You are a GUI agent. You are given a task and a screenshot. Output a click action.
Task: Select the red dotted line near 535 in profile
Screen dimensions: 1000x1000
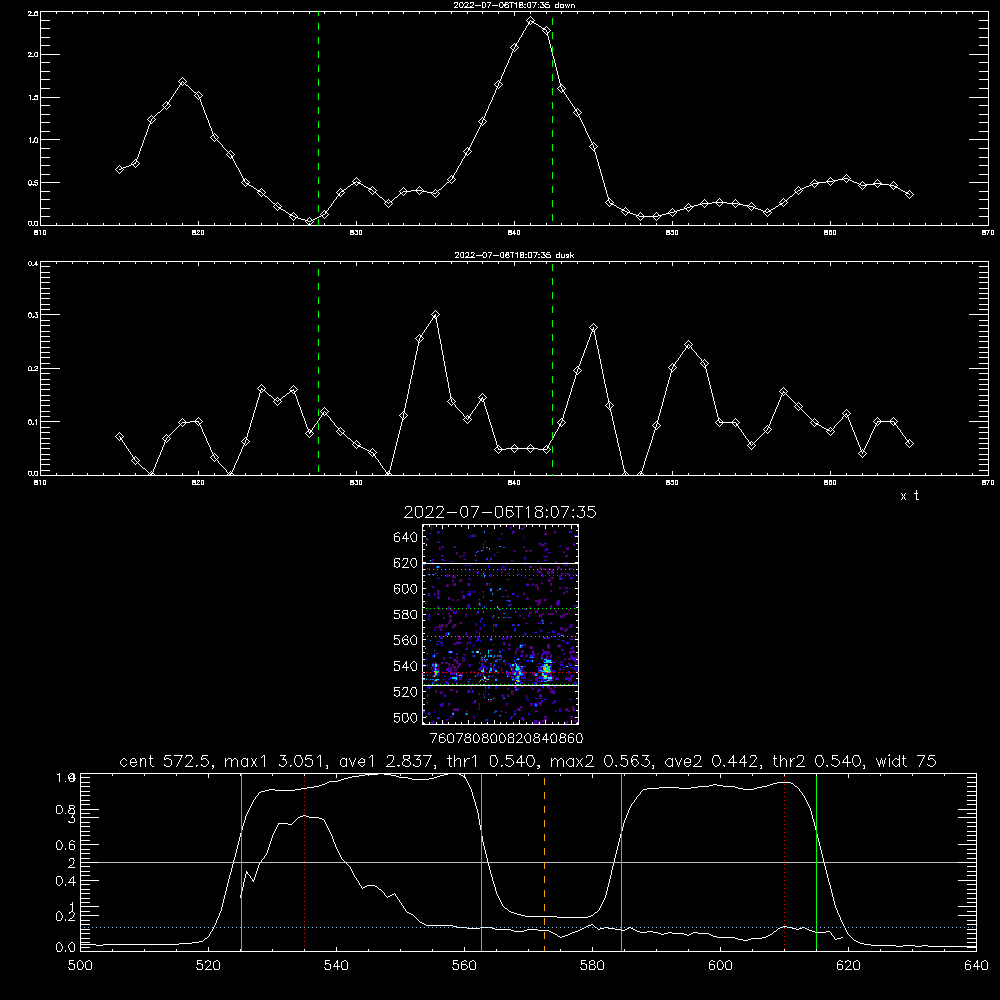tap(305, 862)
